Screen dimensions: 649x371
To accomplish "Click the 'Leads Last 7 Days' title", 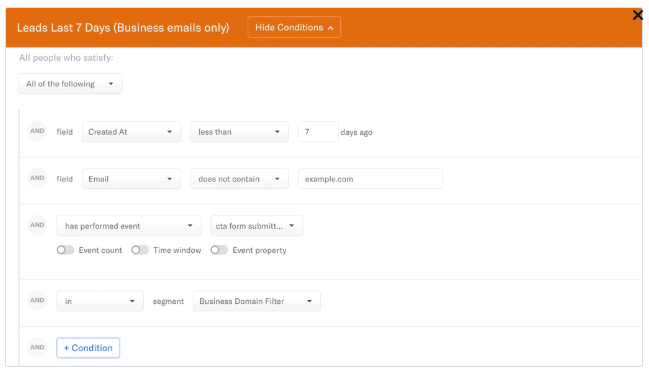I will tap(123, 28).
